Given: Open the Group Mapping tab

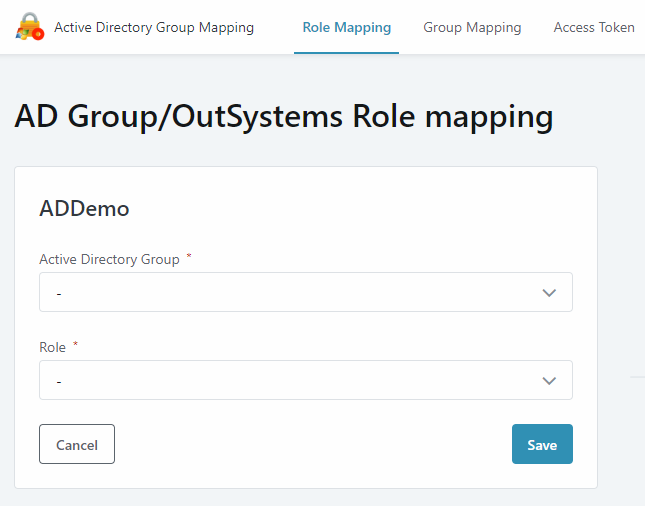Looking at the screenshot, I should tap(472, 27).
